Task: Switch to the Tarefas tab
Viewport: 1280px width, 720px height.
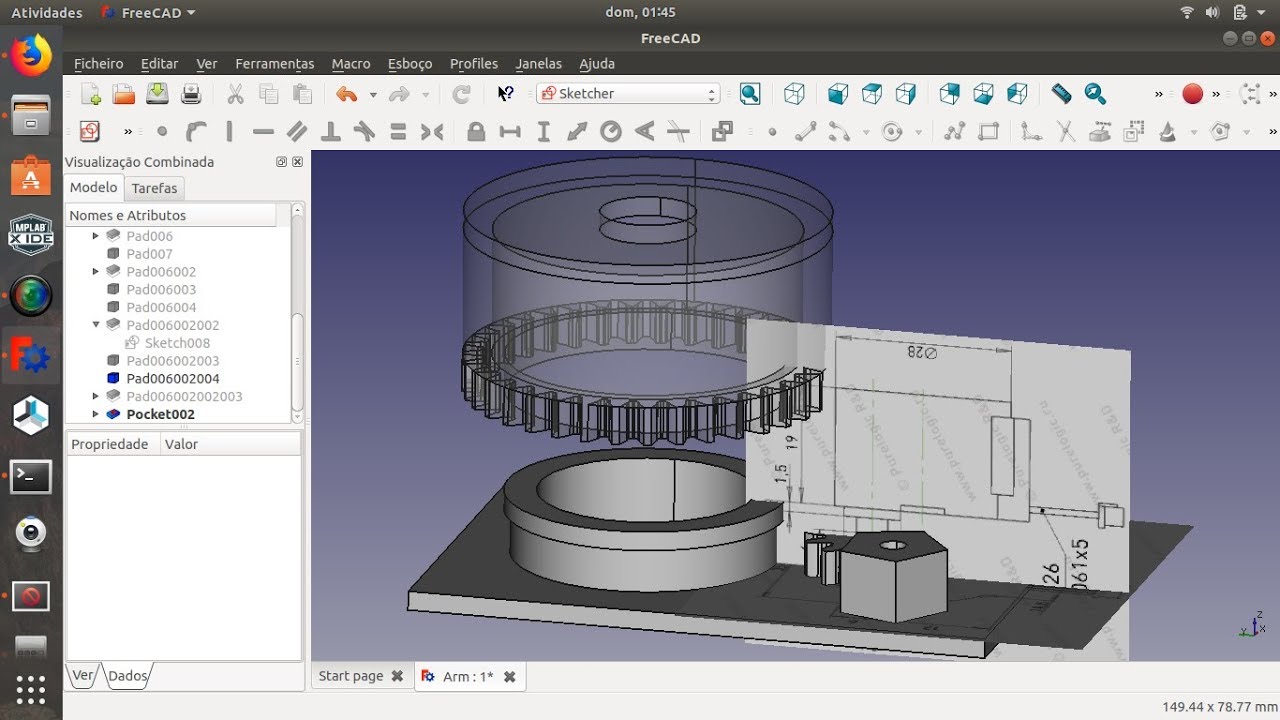Action: (154, 188)
